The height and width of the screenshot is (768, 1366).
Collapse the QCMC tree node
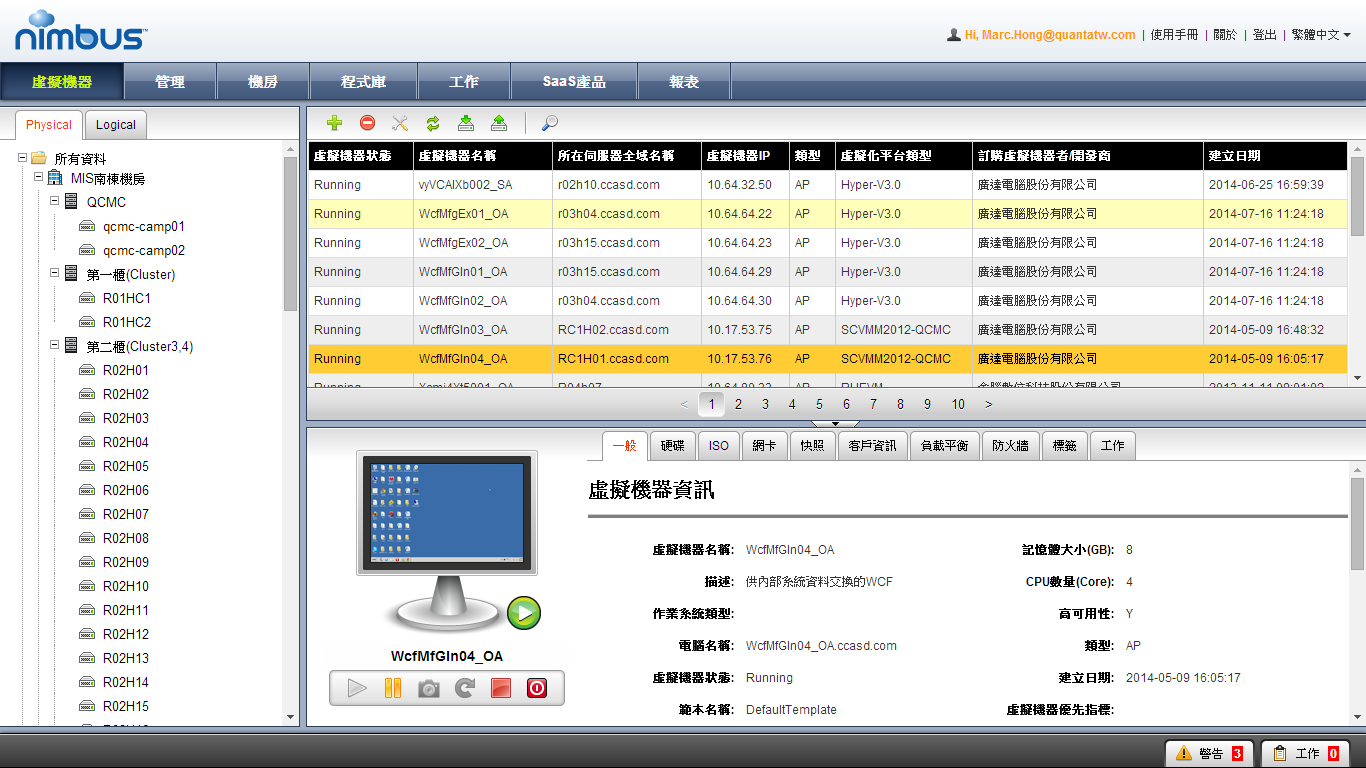pyautogui.click(x=55, y=202)
